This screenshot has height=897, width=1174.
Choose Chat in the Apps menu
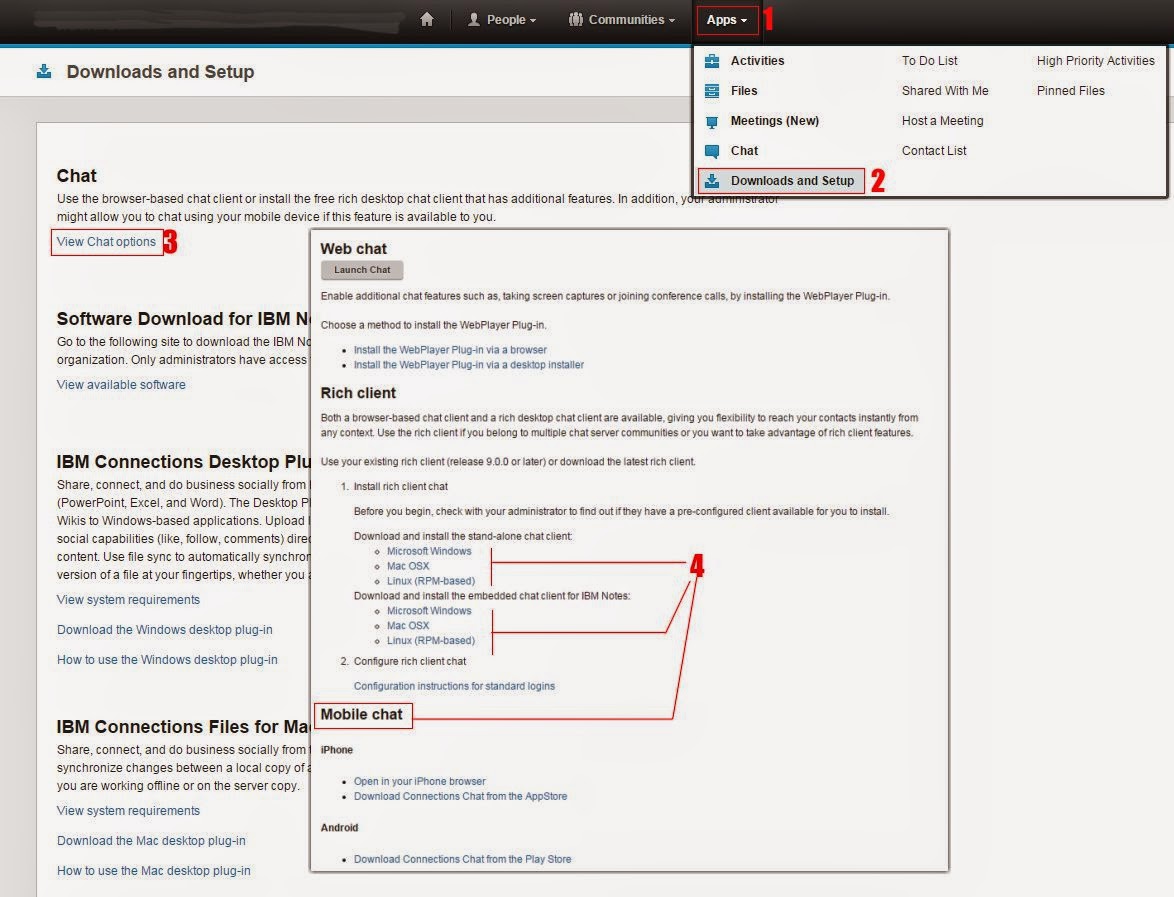744,150
